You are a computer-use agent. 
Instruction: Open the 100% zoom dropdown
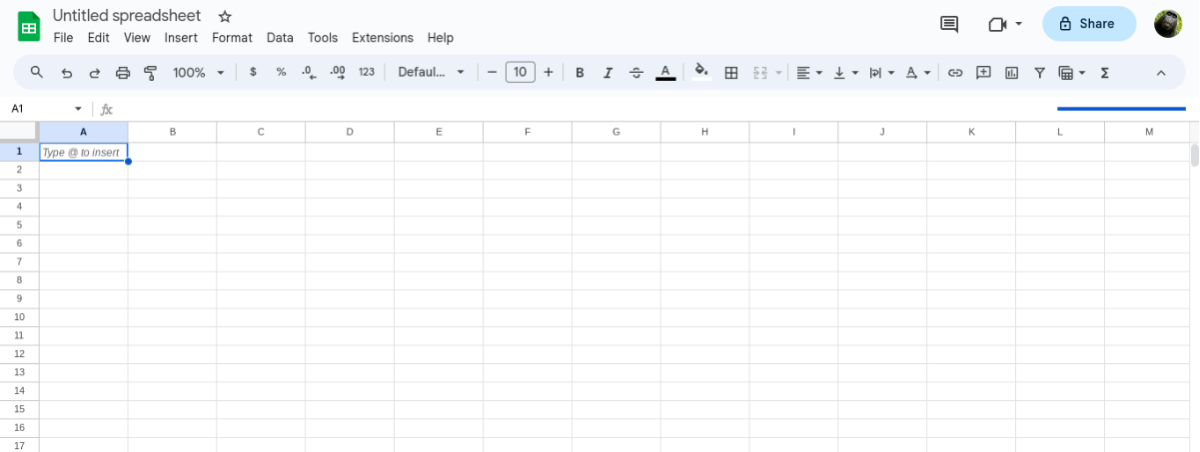click(196, 72)
